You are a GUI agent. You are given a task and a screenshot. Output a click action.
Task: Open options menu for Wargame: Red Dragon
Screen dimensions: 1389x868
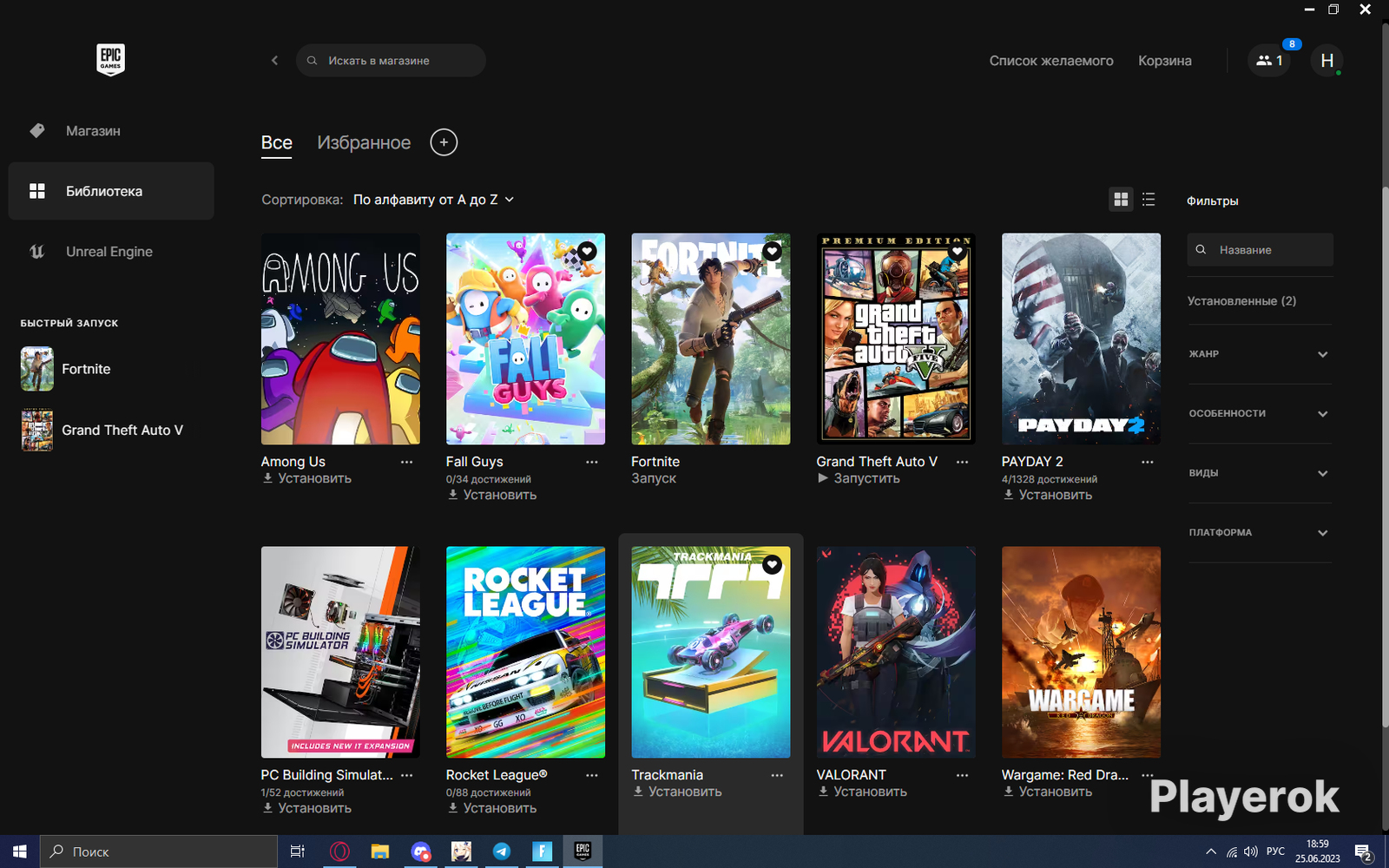(1148, 775)
